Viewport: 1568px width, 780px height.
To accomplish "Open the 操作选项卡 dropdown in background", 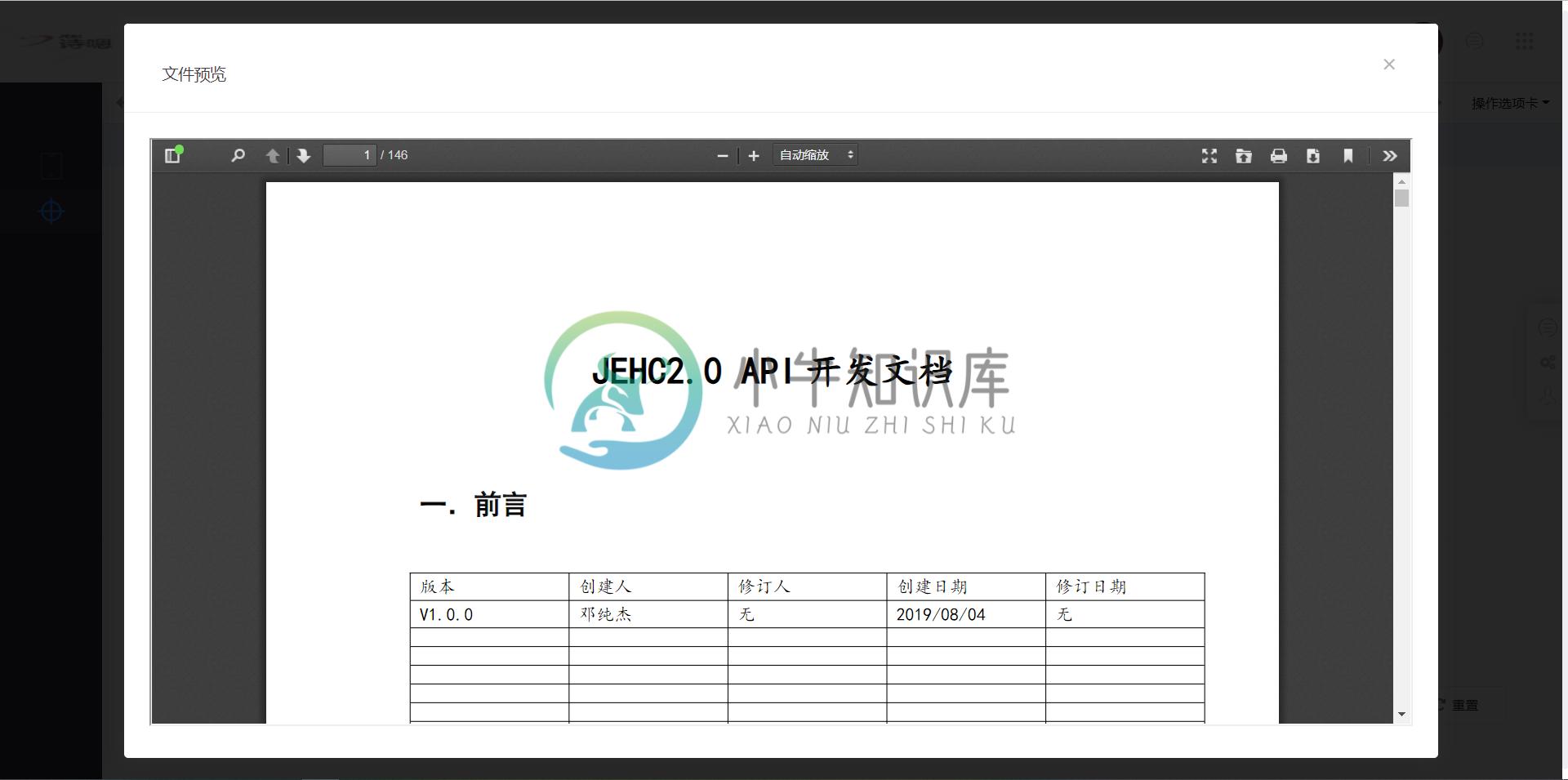I will 1509,103.
